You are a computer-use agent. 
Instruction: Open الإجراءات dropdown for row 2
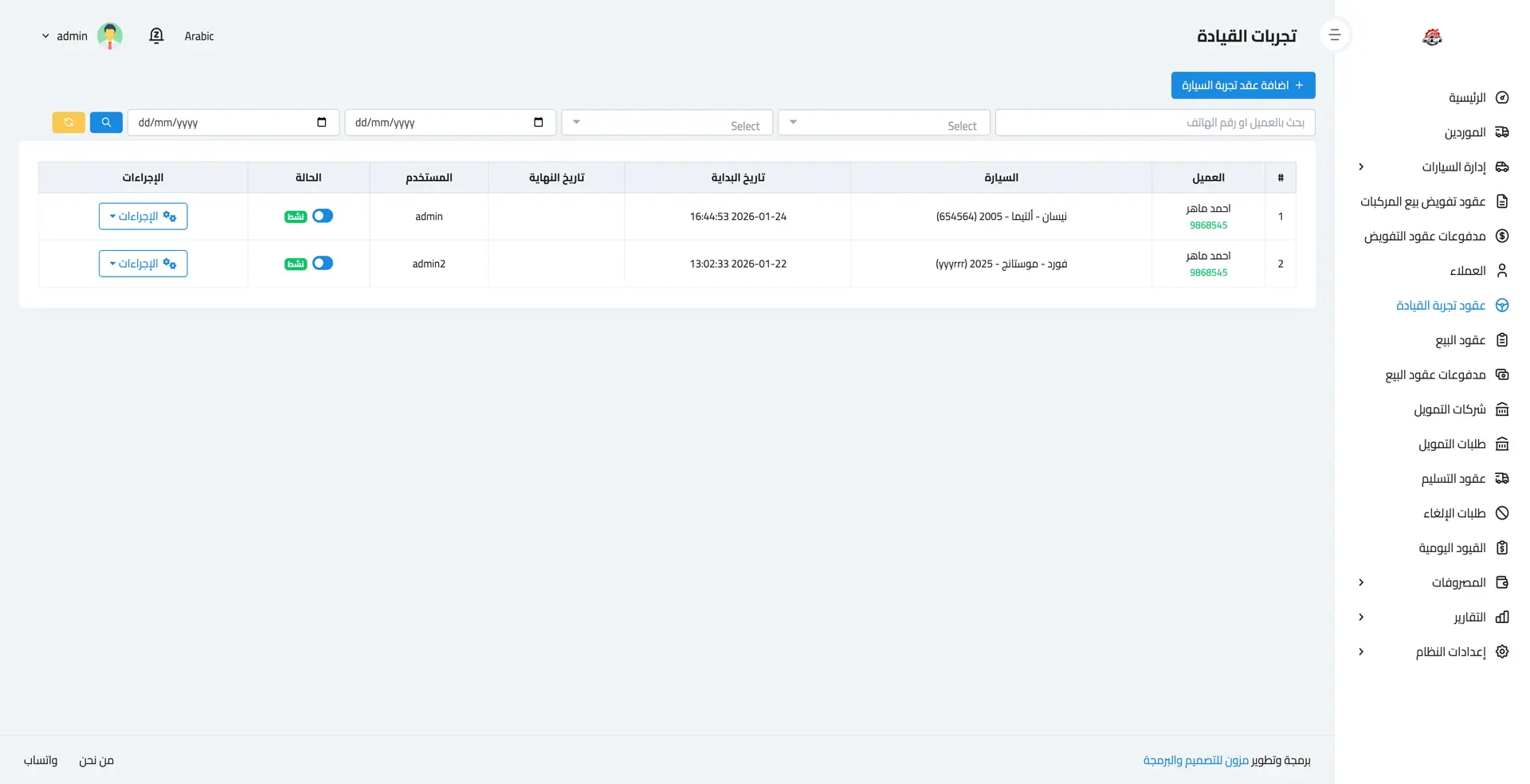pyautogui.click(x=143, y=264)
